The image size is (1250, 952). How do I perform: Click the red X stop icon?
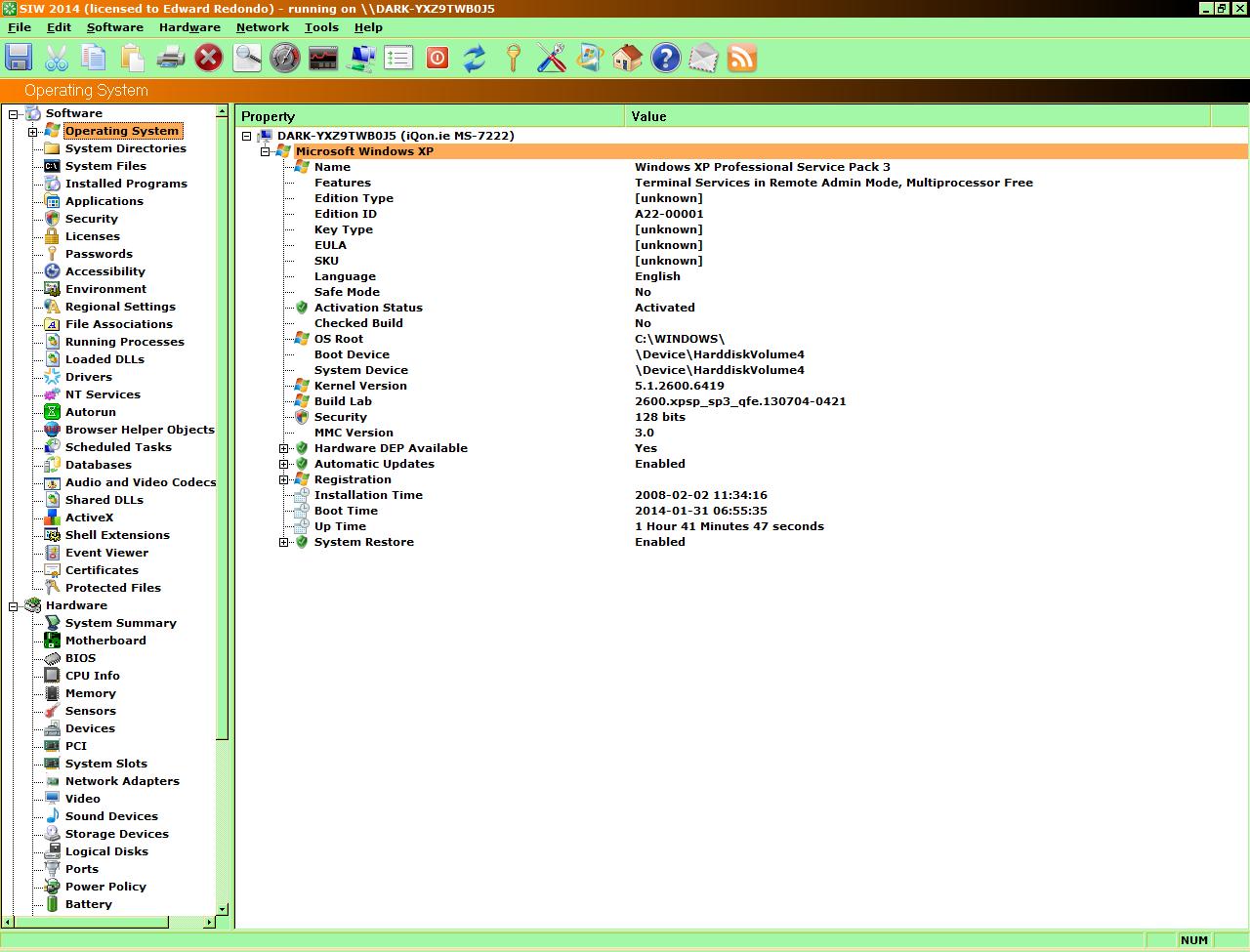(x=209, y=58)
